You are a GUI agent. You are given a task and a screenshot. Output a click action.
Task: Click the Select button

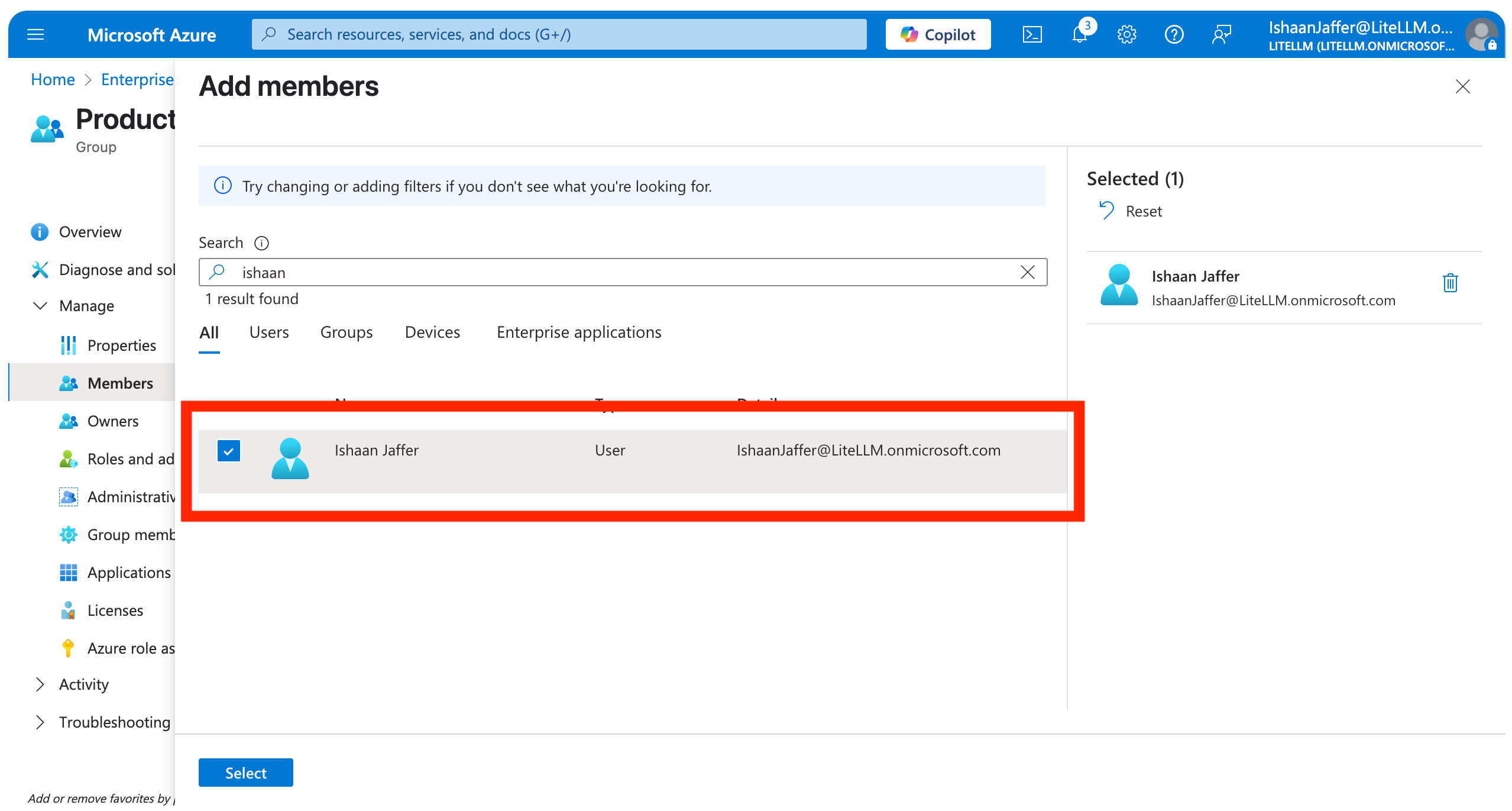click(245, 773)
